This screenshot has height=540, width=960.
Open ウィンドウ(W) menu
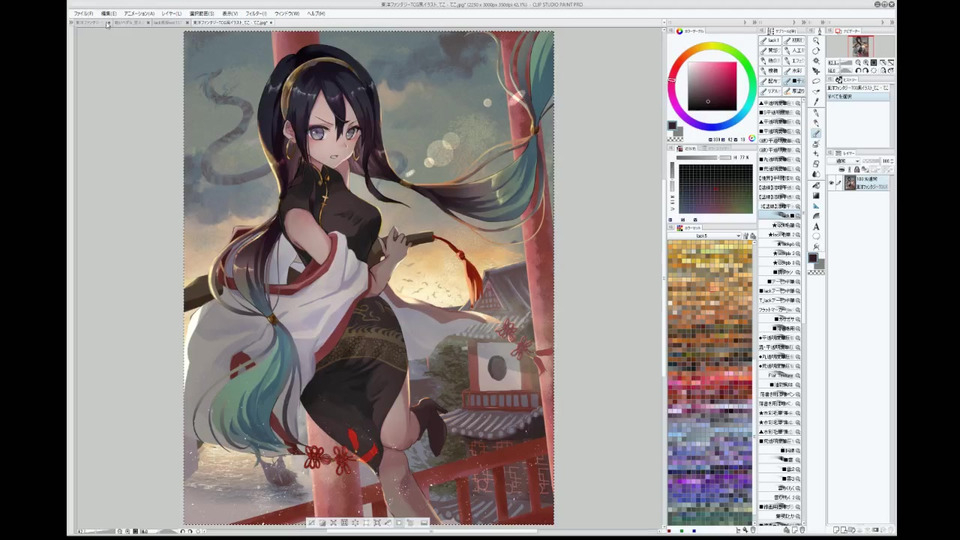(287, 13)
